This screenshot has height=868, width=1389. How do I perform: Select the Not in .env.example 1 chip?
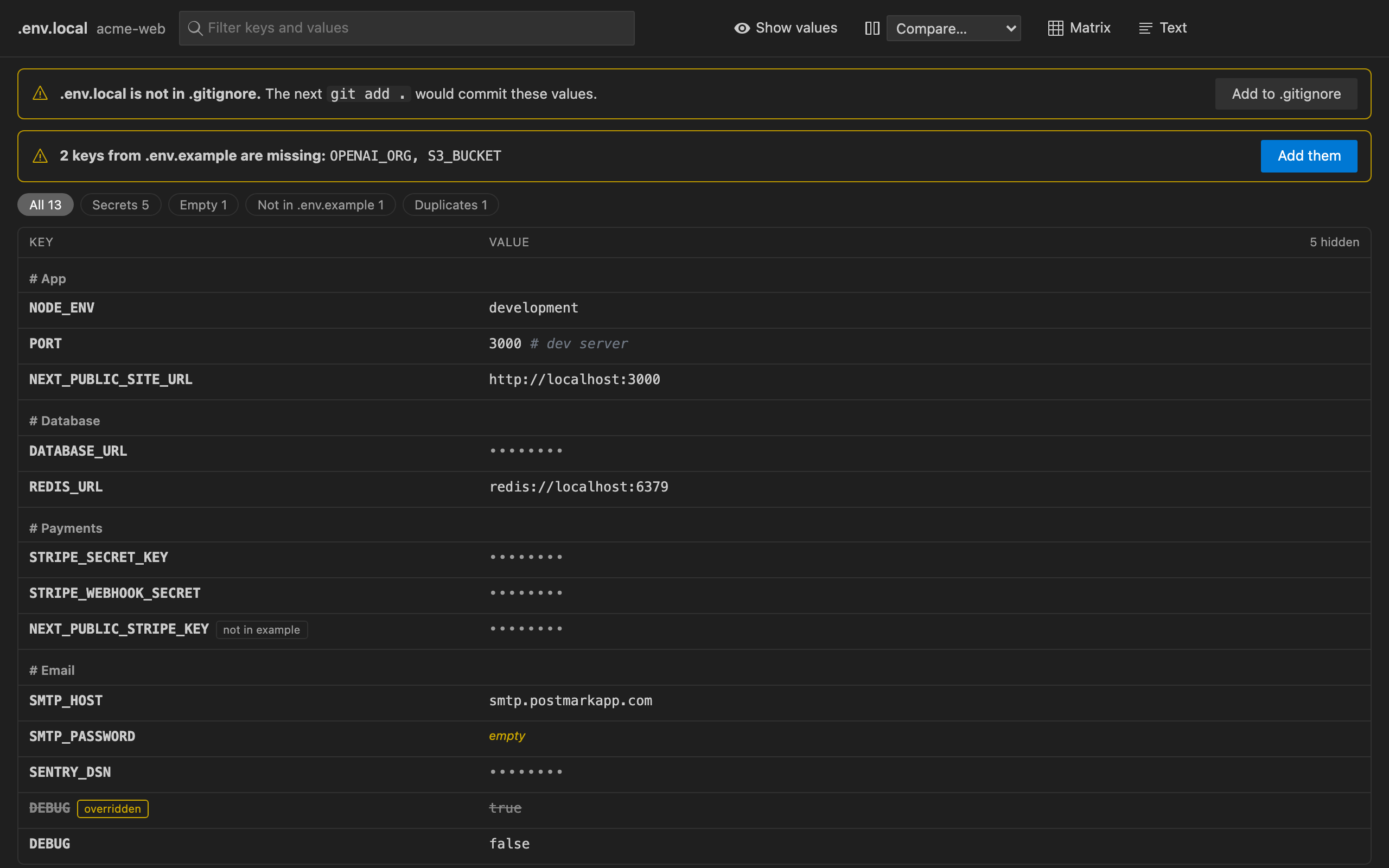pyautogui.click(x=320, y=205)
